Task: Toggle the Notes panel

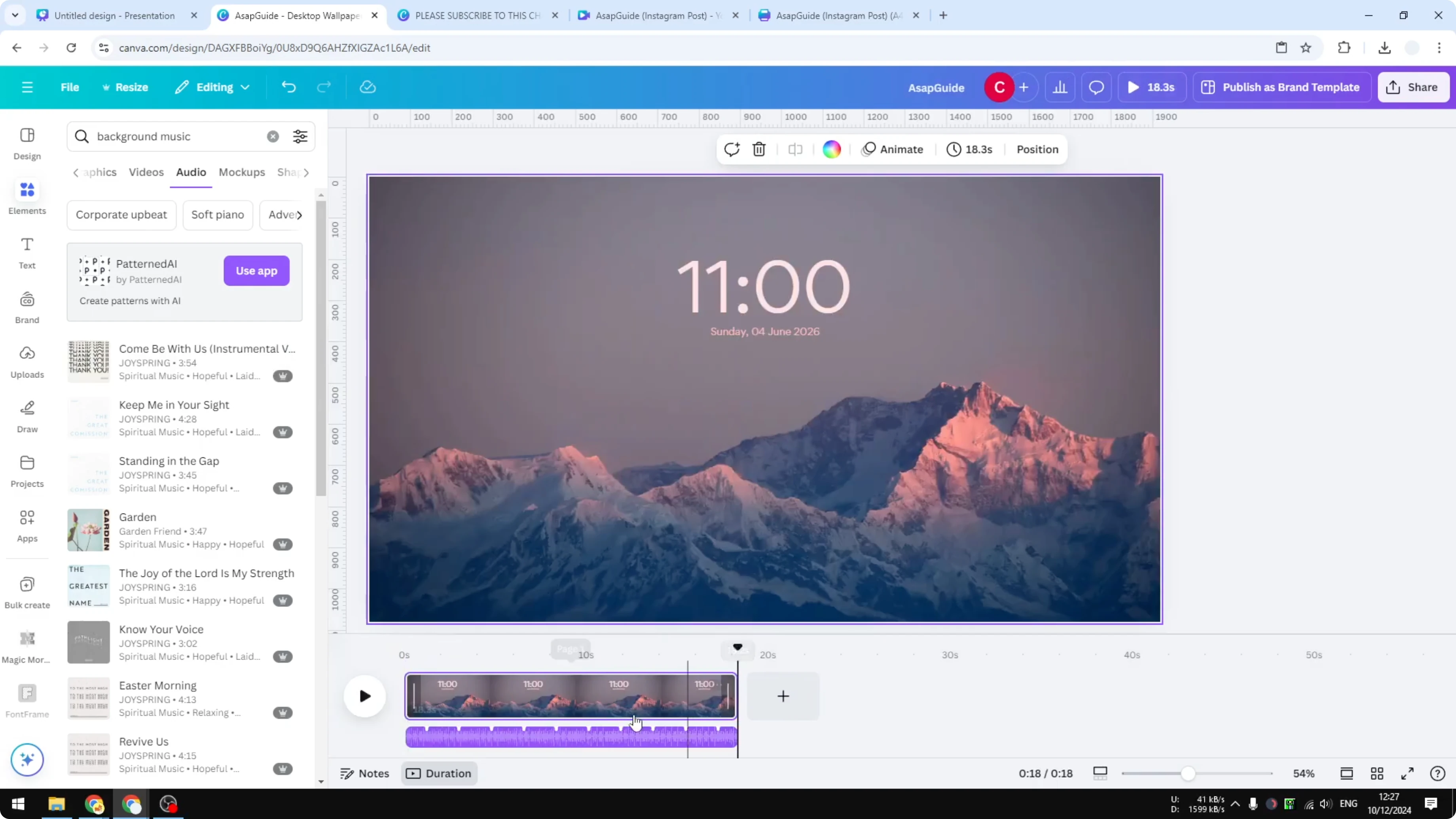Action: [364, 773]
